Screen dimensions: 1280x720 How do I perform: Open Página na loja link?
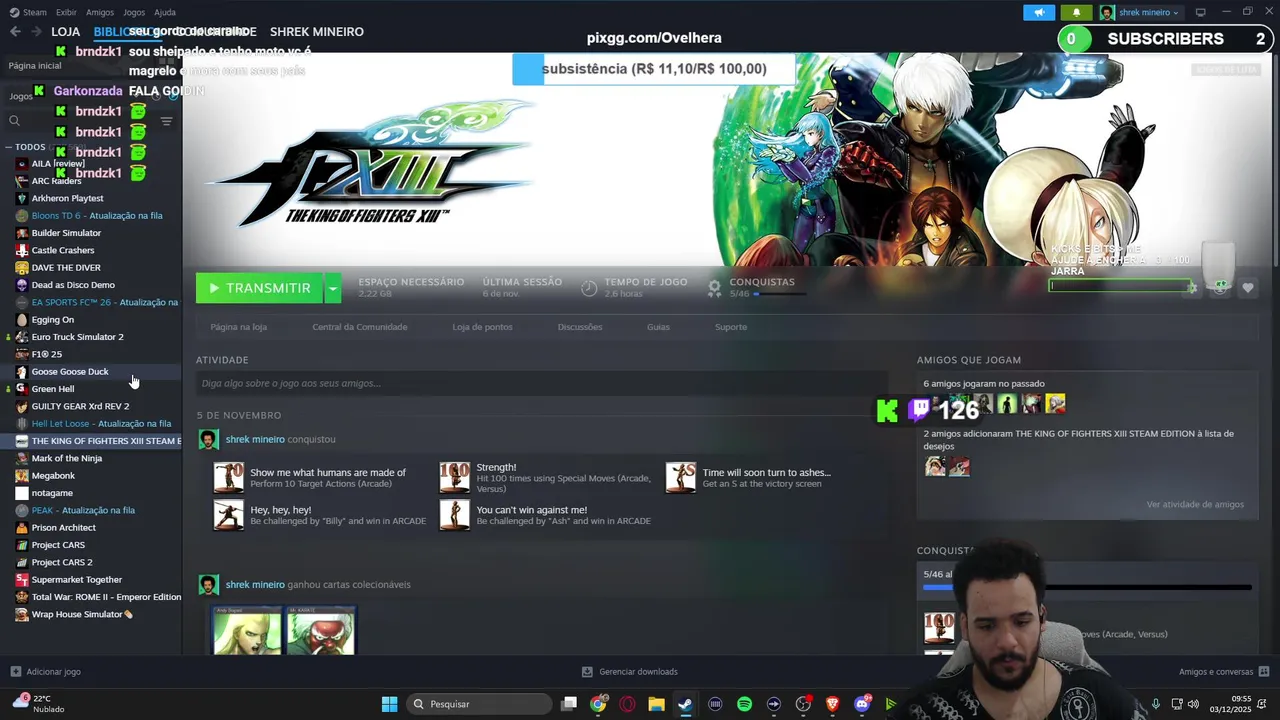tap(238, 327)
